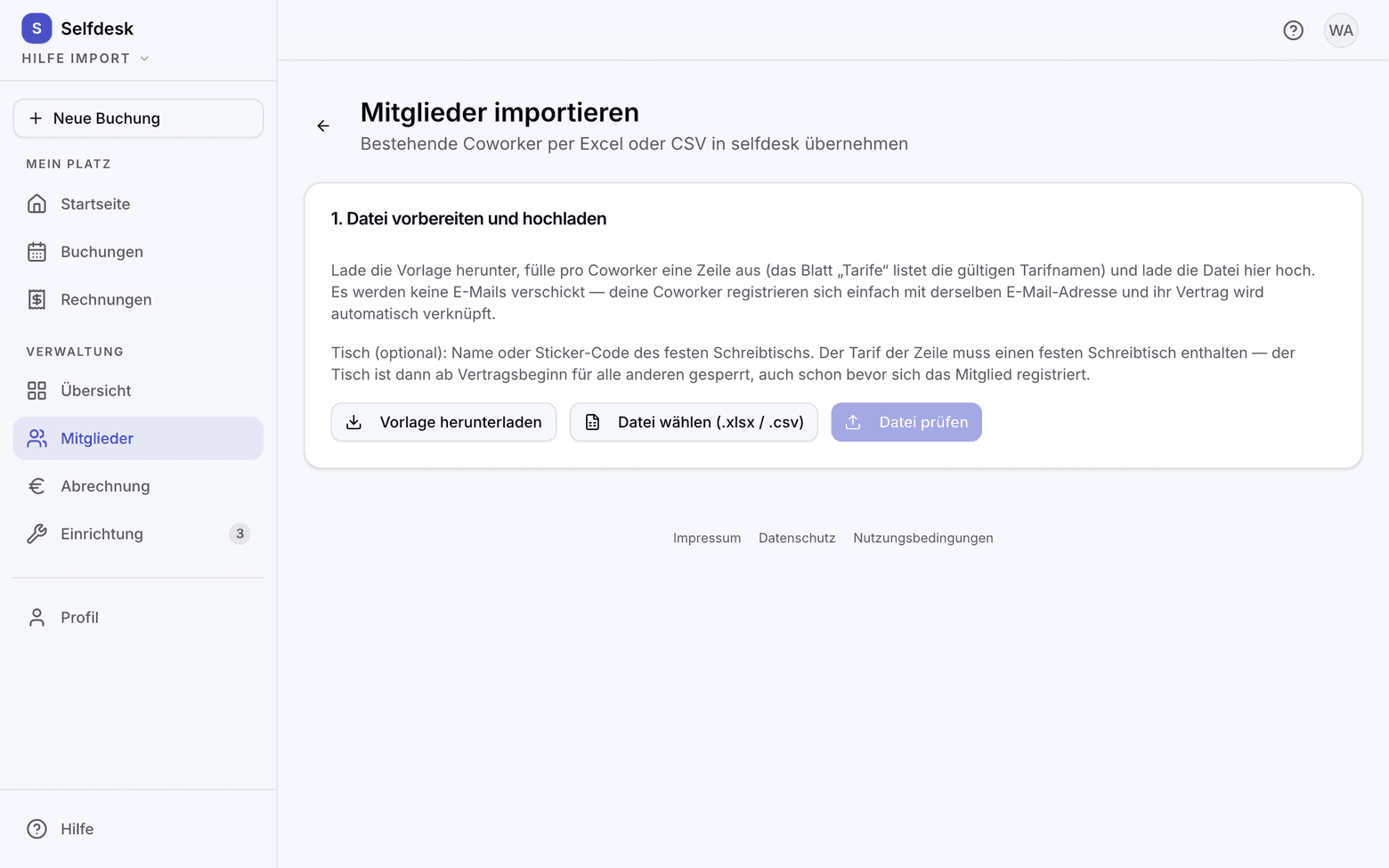Go to Profil in the sidebar

coord(138,618)
